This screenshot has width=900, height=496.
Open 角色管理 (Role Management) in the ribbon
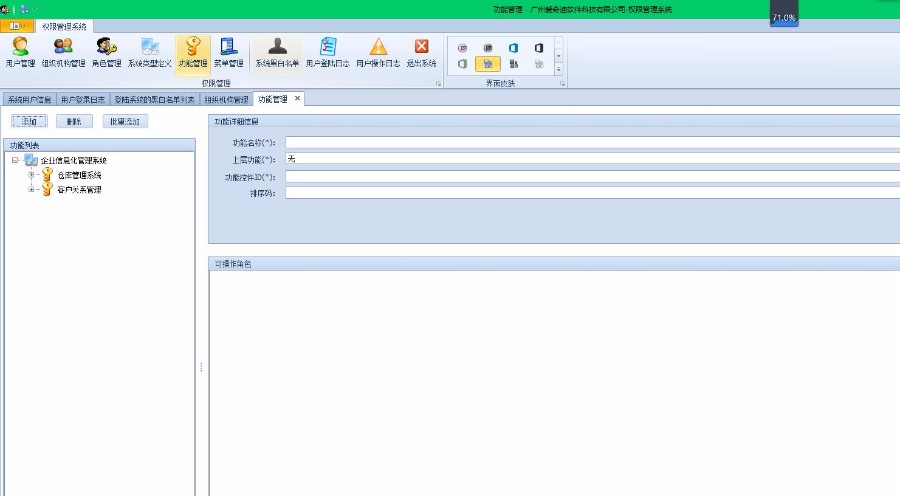tap(106, 52)
